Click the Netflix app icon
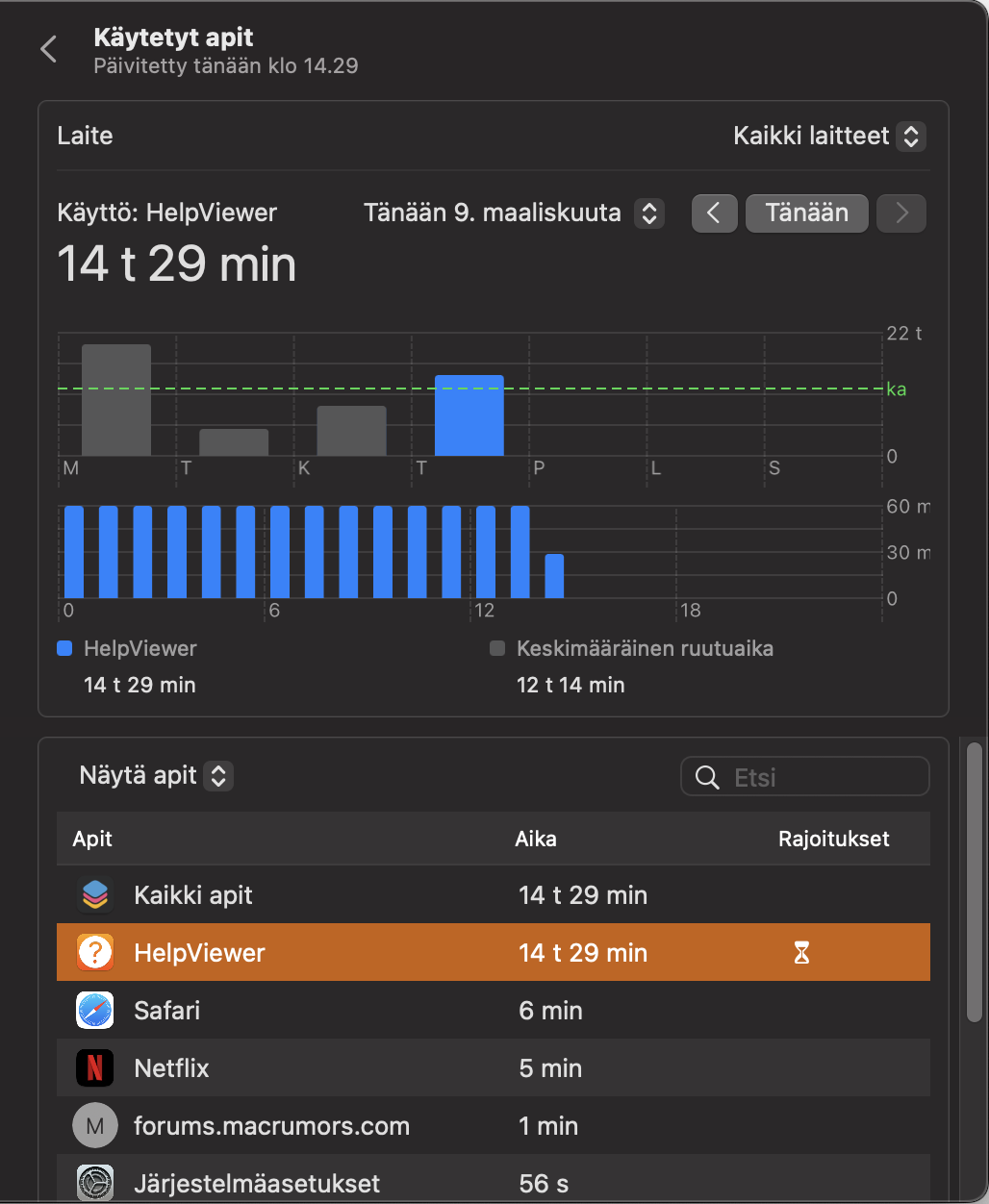This screenshot has height=1204, width=989. pyautogui.click(x=94, y=1067)
